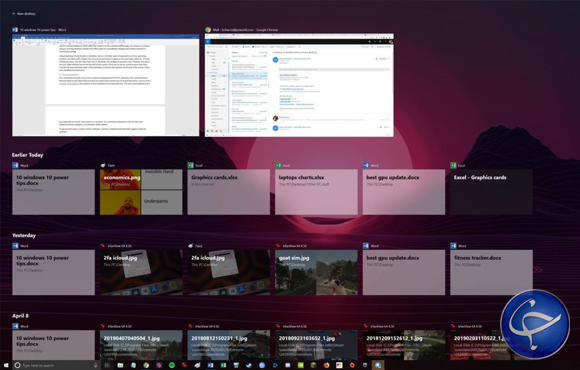Viewport: 580px width, 370px height.
Task: Open 10 windows 10 power tips.docx under April 8
Action: [53, 345]
